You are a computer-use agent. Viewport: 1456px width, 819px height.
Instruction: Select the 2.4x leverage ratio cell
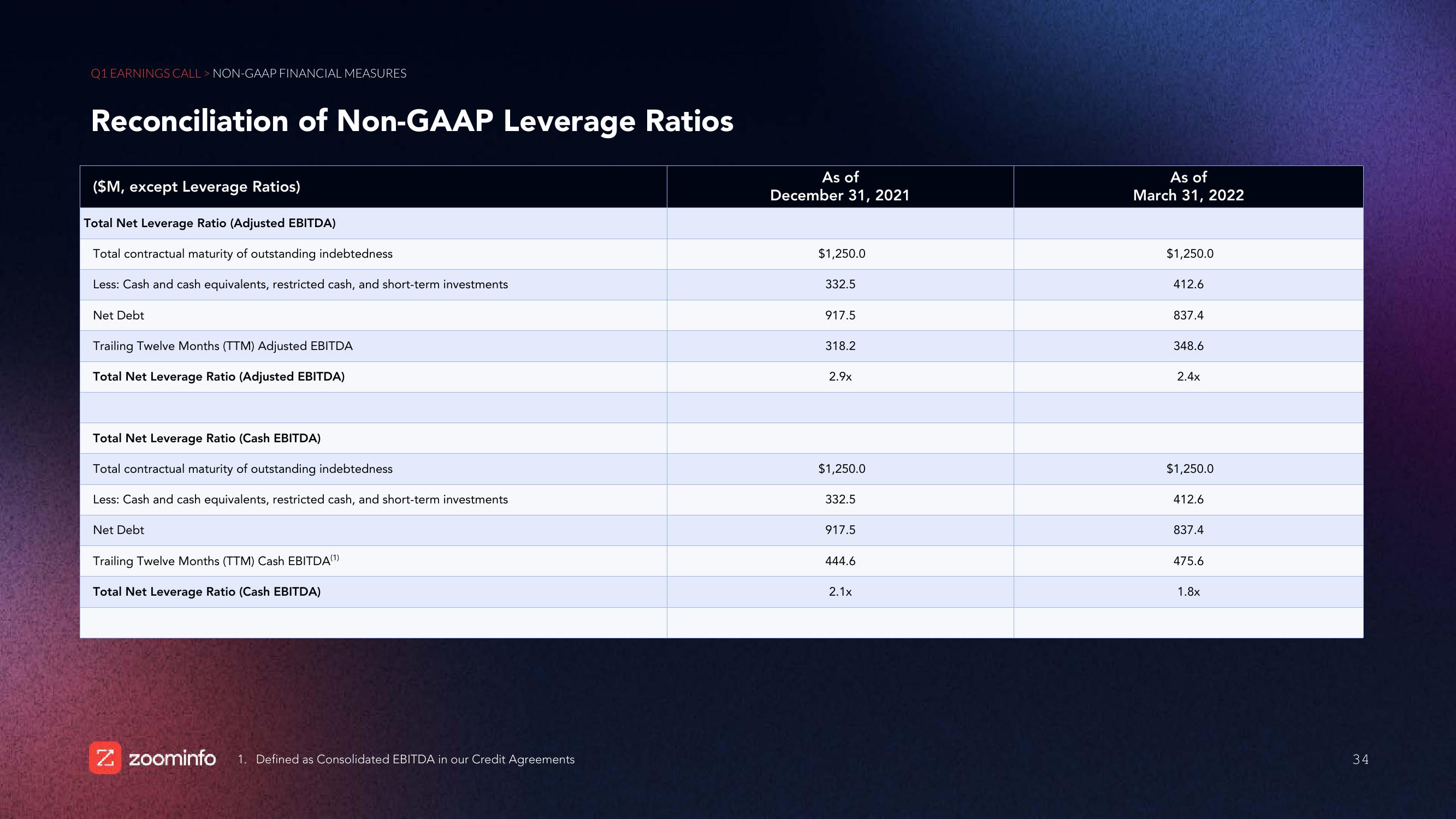[x=1188, y=376]
